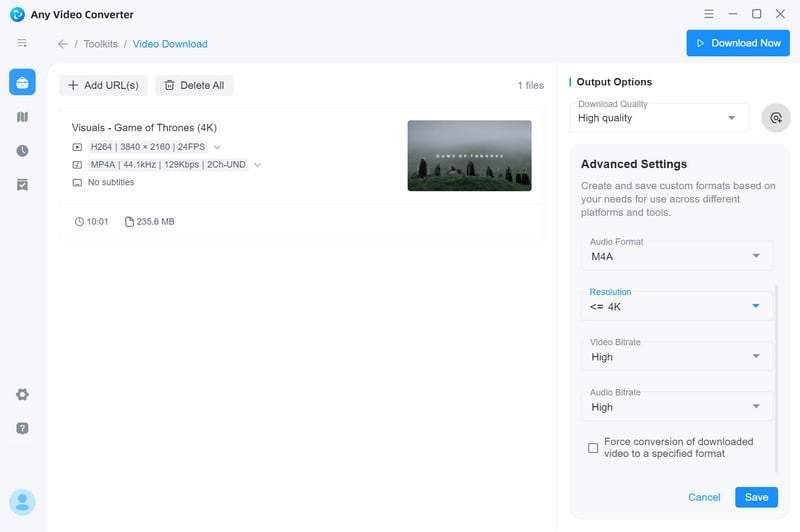Screen dimensions: 800x532
Task: Click the MP4A | 44.1kHz | 129Kbps label
Action: 168,165
